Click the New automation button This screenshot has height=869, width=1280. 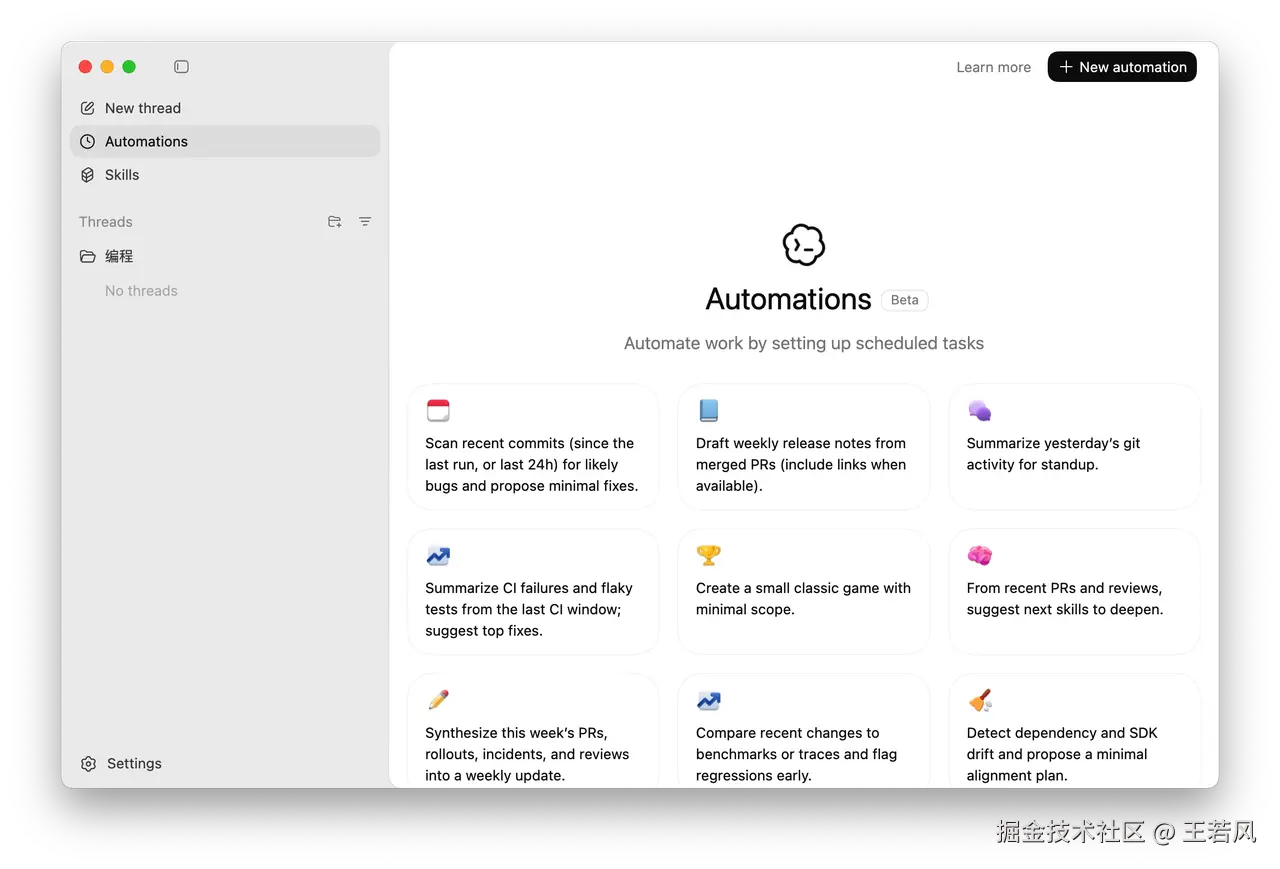coord(1122,67)
